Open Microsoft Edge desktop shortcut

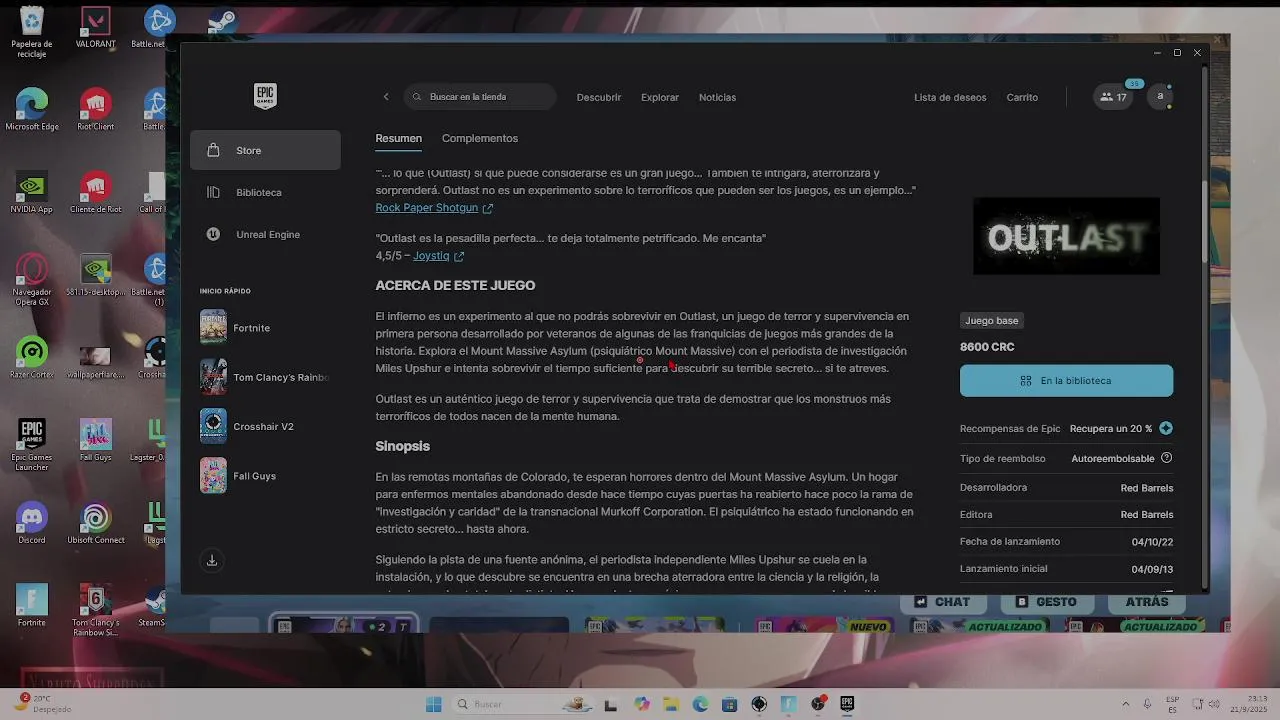pyautogui.click(x=32, y=109)
